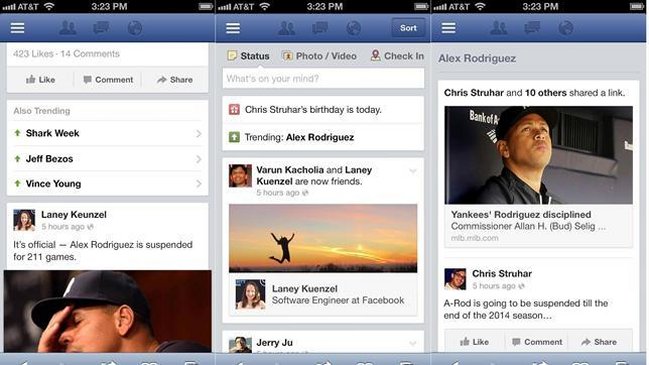Tap the Sort button
This screenshot has height=365, width=649.
point(408,28)
